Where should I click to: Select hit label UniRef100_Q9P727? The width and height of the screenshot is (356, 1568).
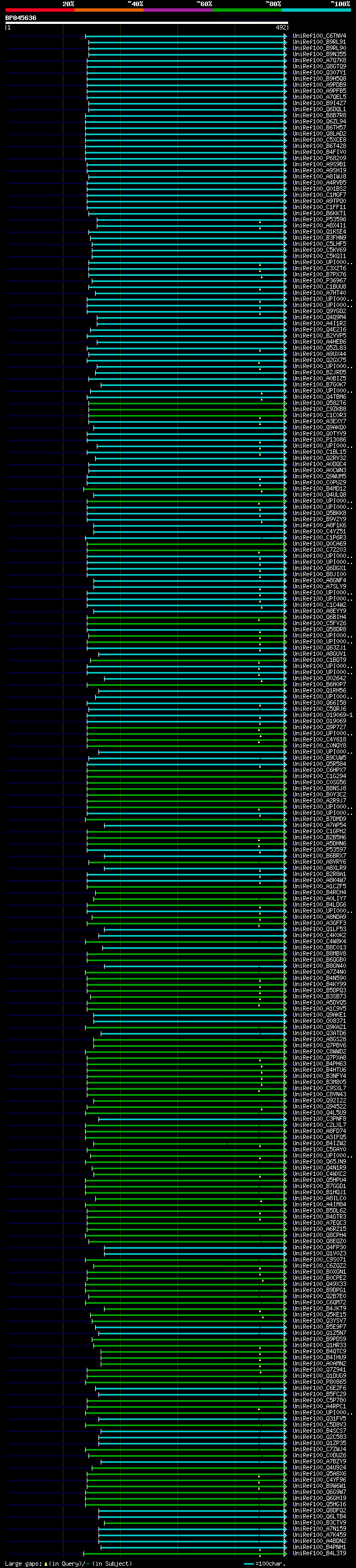(x=319, y=728)
